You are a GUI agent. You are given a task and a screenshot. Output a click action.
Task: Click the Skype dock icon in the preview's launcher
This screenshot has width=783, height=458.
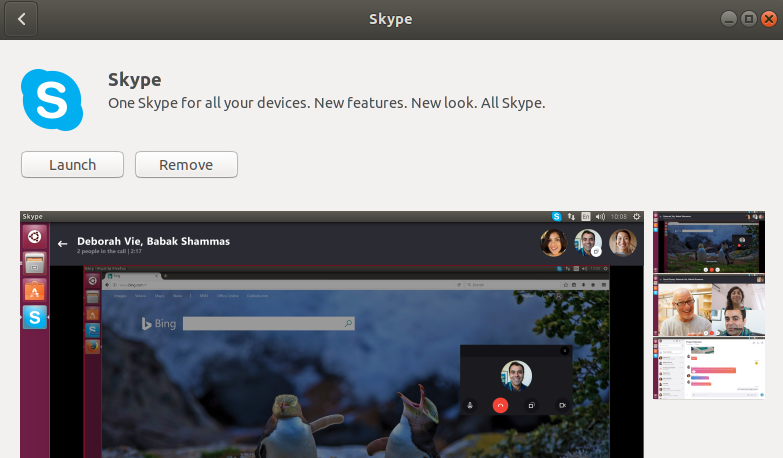[x=34, y=317]
